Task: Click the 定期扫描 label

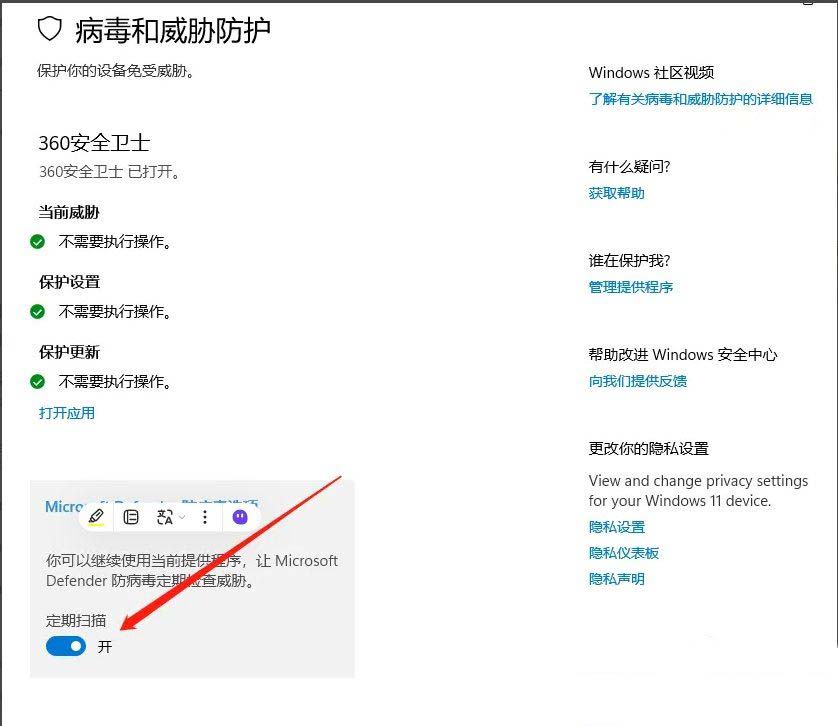Action: pyautogui.click(x=76, y=621)
